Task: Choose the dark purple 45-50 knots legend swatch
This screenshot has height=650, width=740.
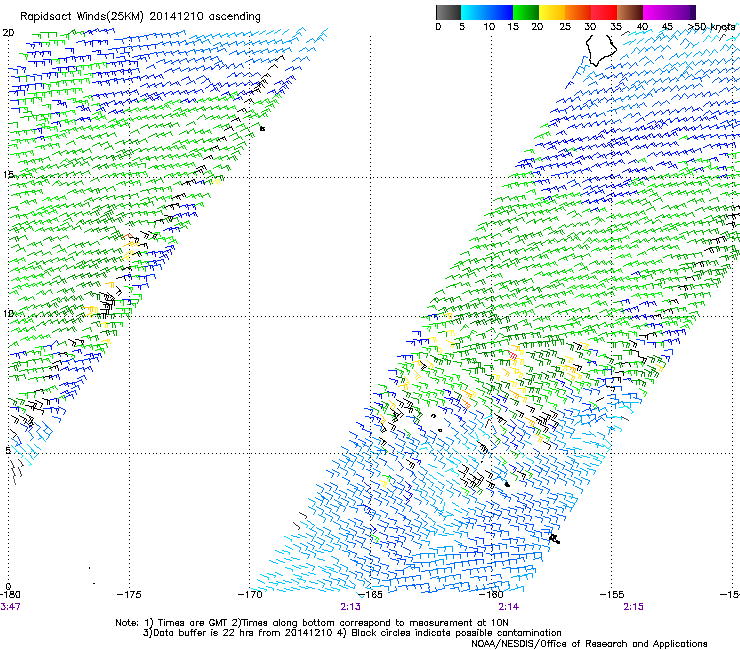Action: click(x=682, y=12)
